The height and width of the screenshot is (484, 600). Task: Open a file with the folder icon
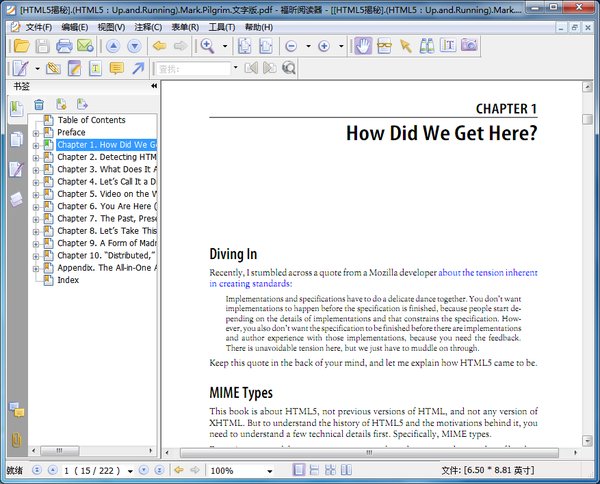[21, 46]
